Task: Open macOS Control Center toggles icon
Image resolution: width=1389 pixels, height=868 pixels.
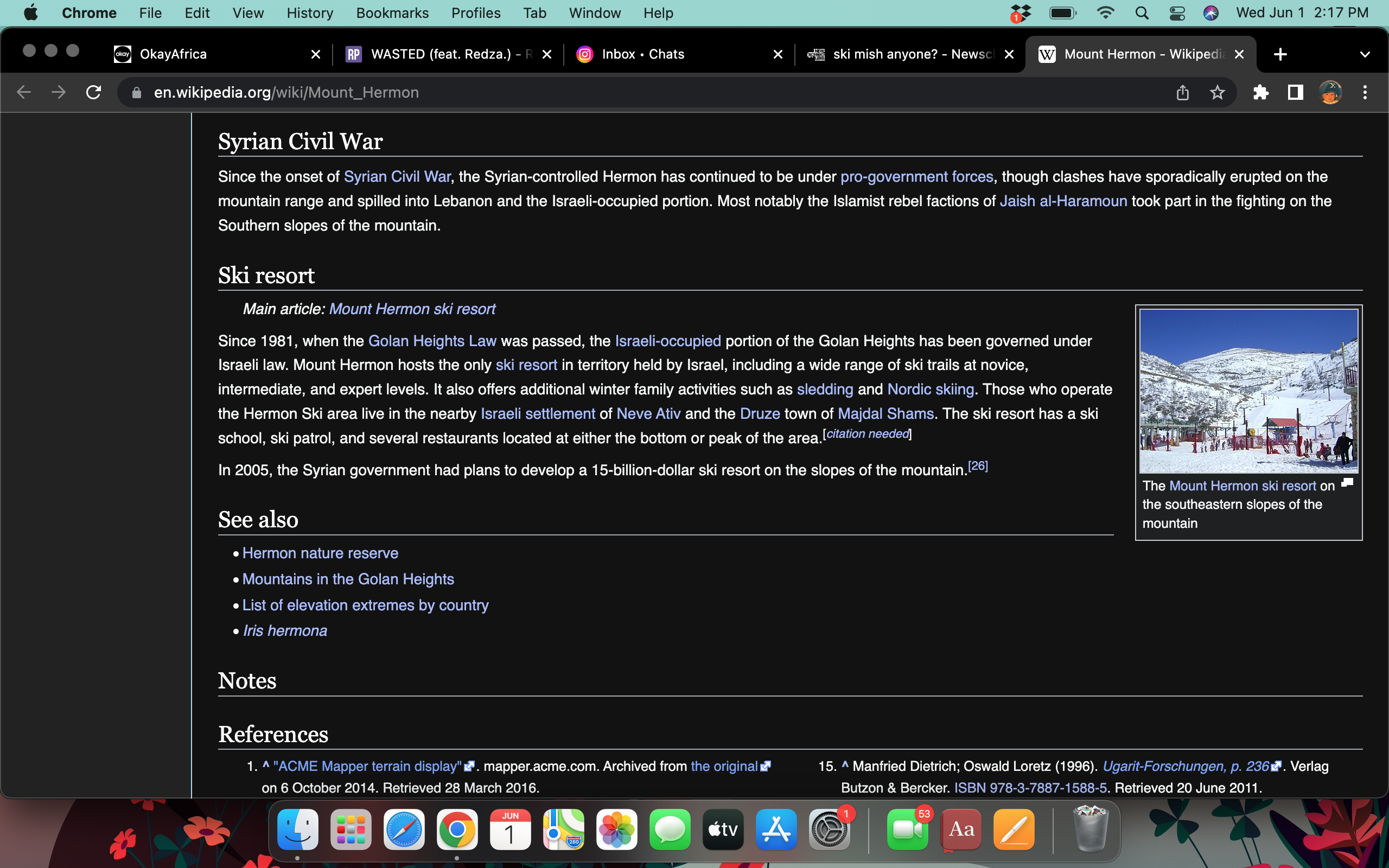Action: [x=1177, y=13]
